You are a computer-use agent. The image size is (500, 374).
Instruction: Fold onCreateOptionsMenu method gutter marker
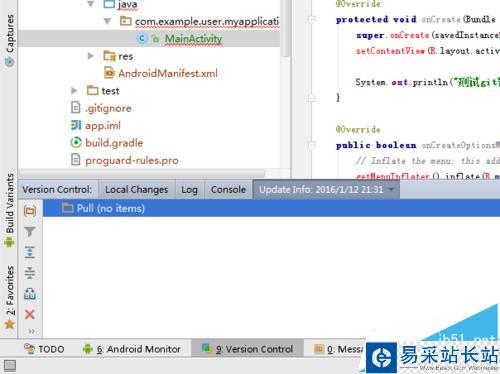[312, 145]
